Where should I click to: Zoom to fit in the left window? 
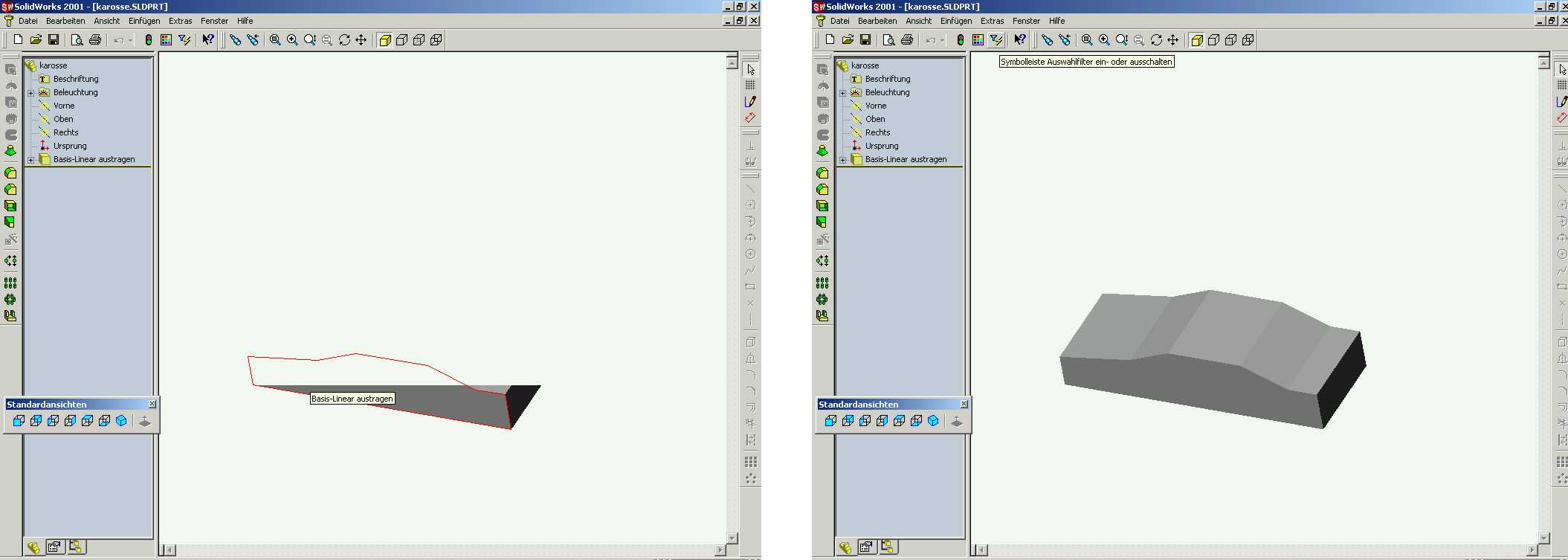click(275, 39)
